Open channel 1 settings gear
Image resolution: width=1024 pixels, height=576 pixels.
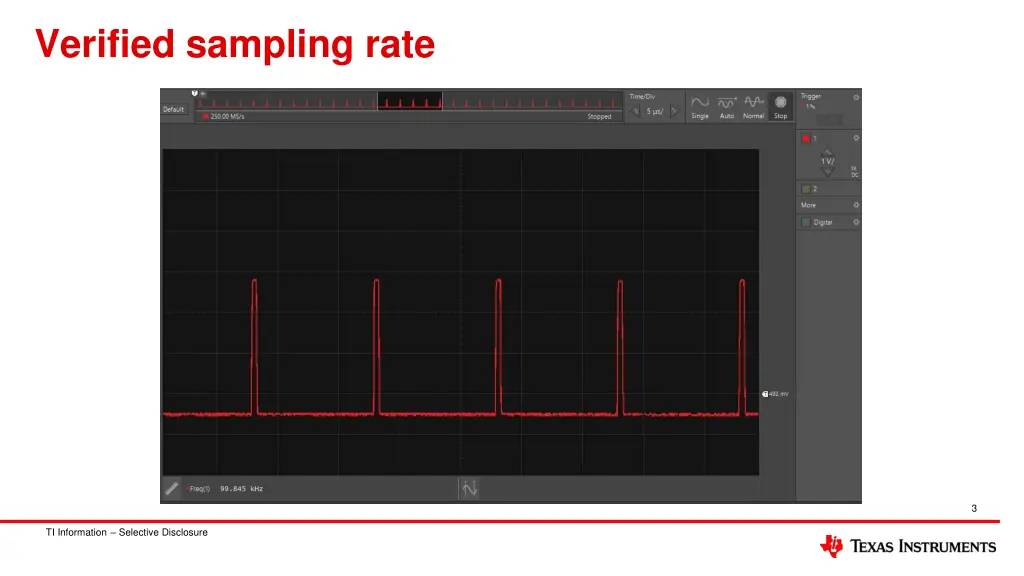pos(856,137)
